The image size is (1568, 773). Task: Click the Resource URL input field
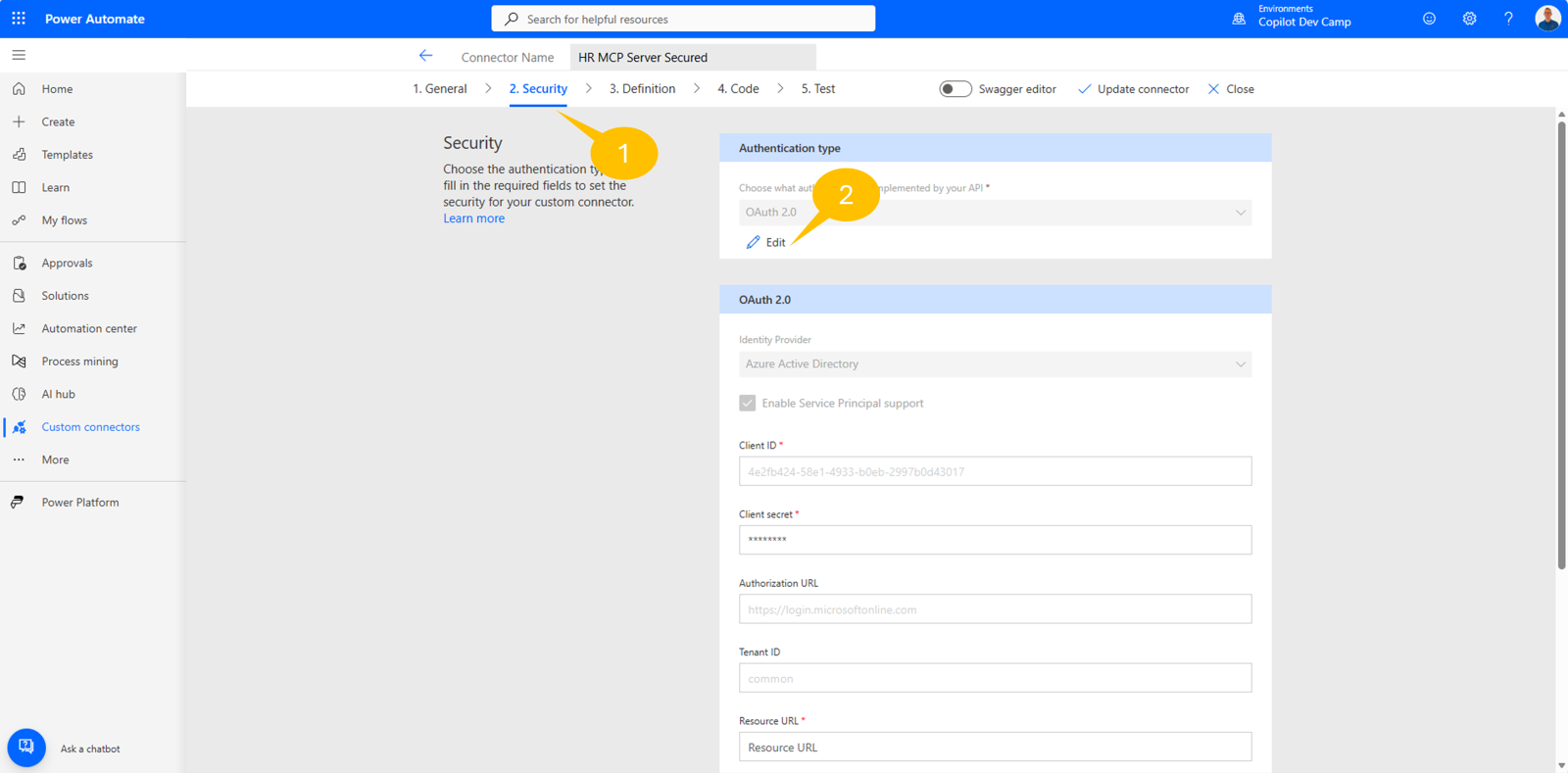click(995, 747)
